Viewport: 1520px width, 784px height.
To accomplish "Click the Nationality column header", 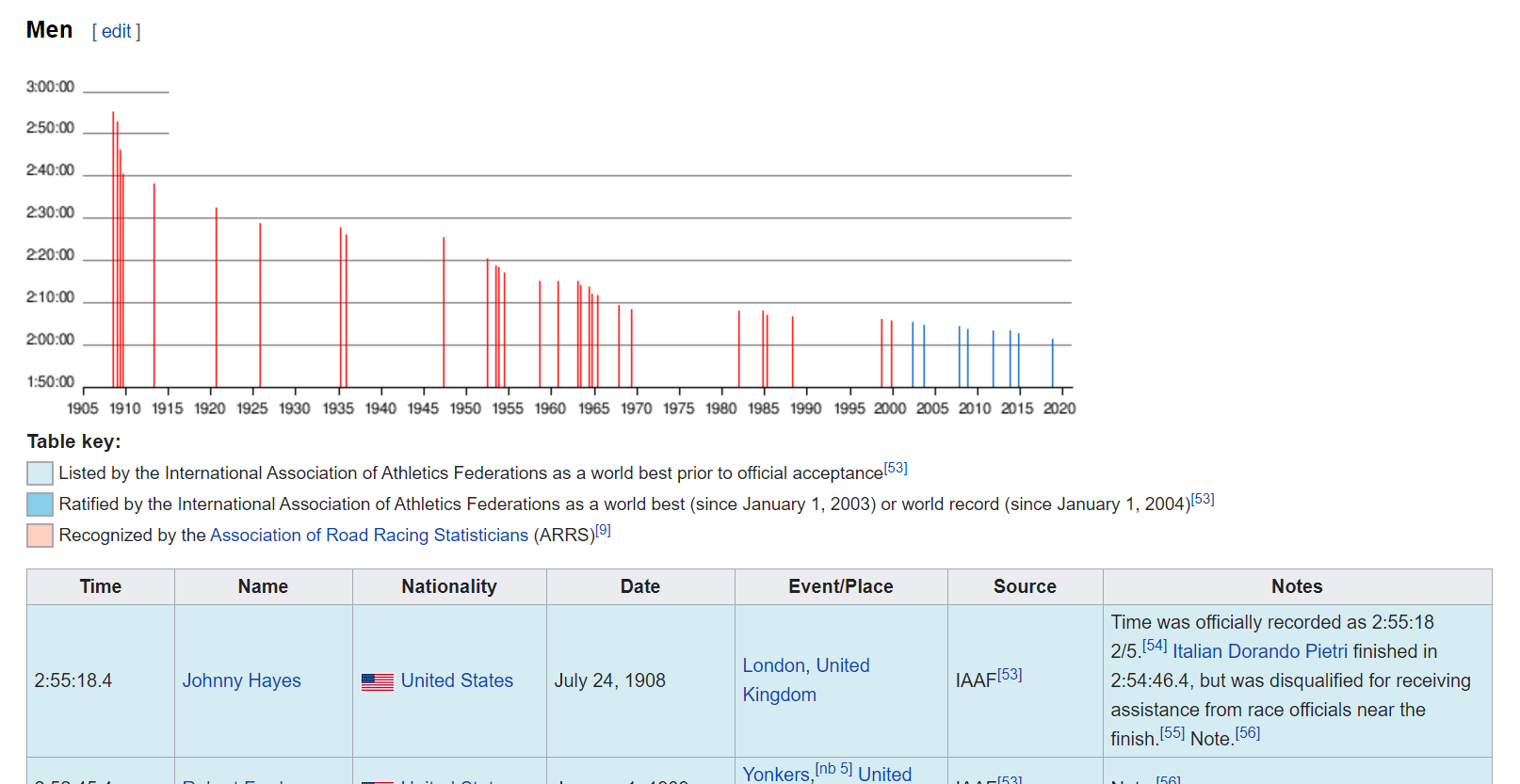I will (x=449, y=586).
